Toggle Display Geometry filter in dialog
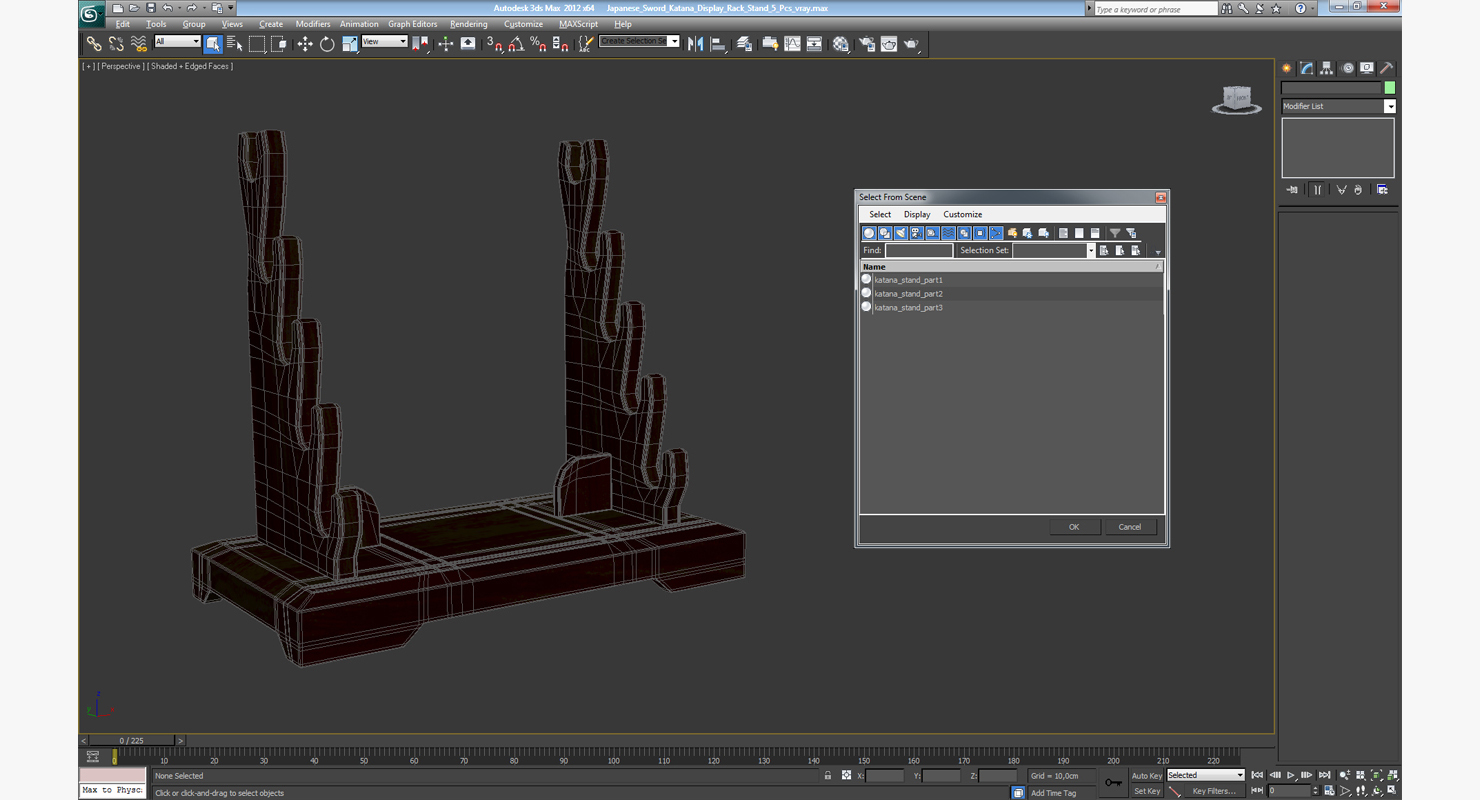Image resolution: width=1480 pixels, height=800 pixels. pyautogui.click(x=869, y=233)
